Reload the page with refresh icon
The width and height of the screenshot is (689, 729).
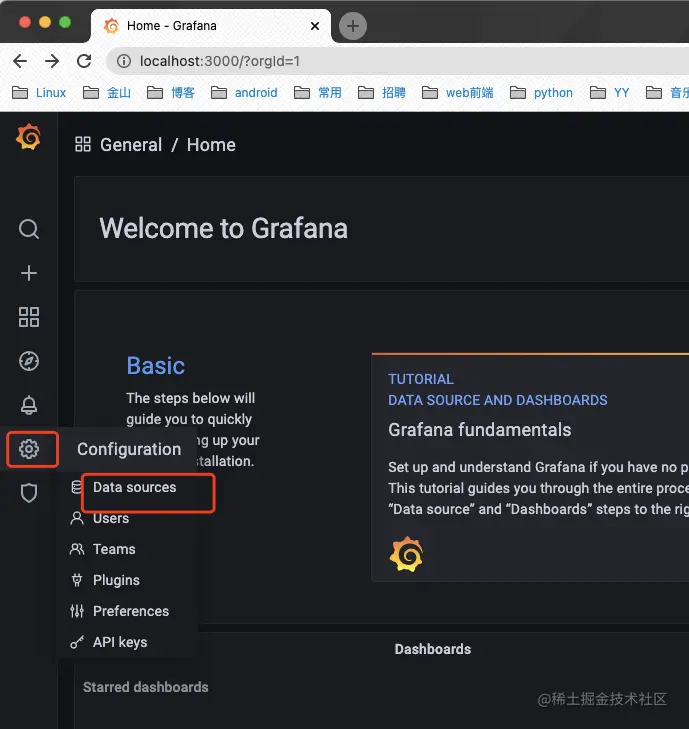coord(84,61)
